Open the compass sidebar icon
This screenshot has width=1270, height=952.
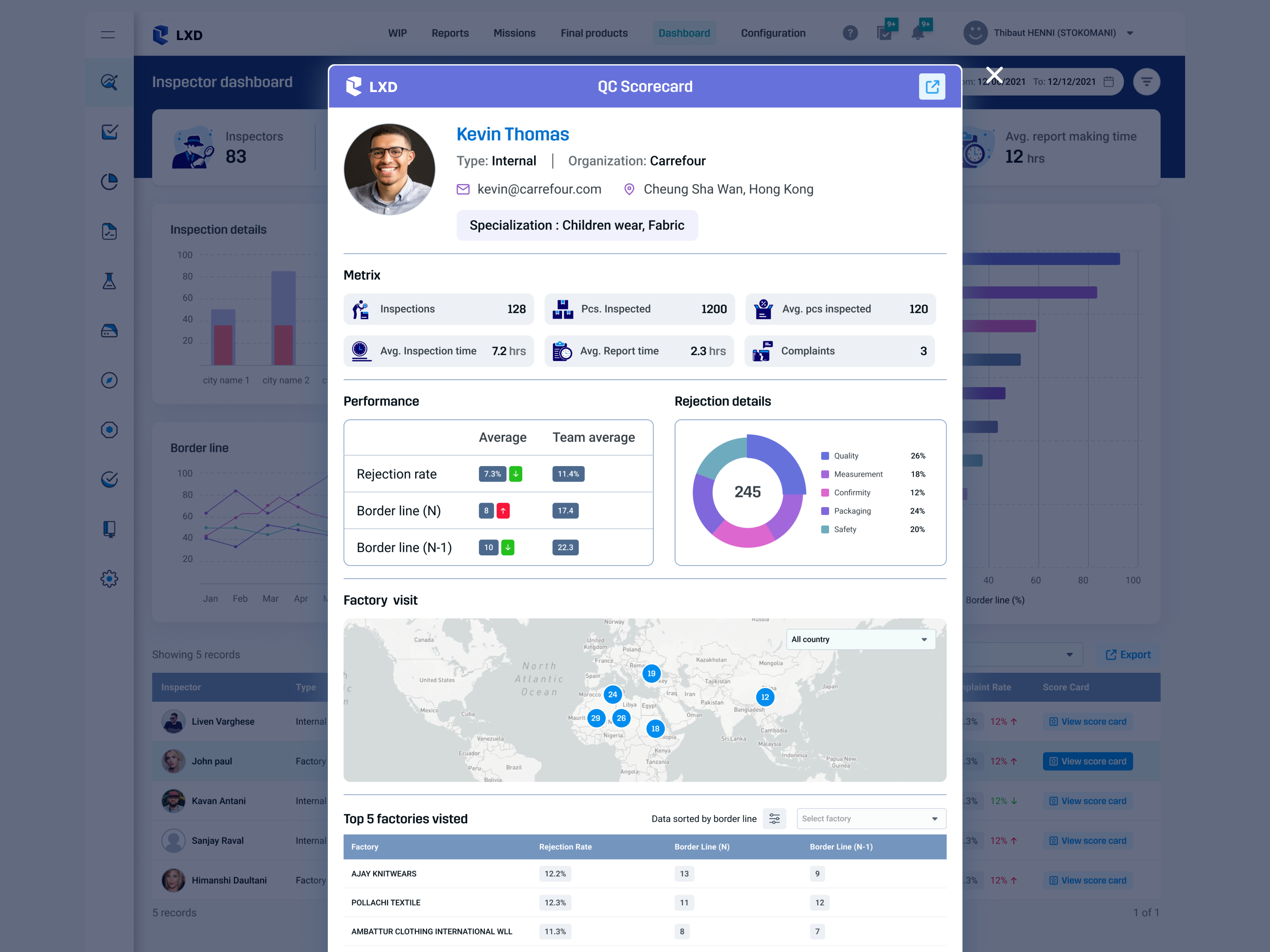(x=109, y=380)
